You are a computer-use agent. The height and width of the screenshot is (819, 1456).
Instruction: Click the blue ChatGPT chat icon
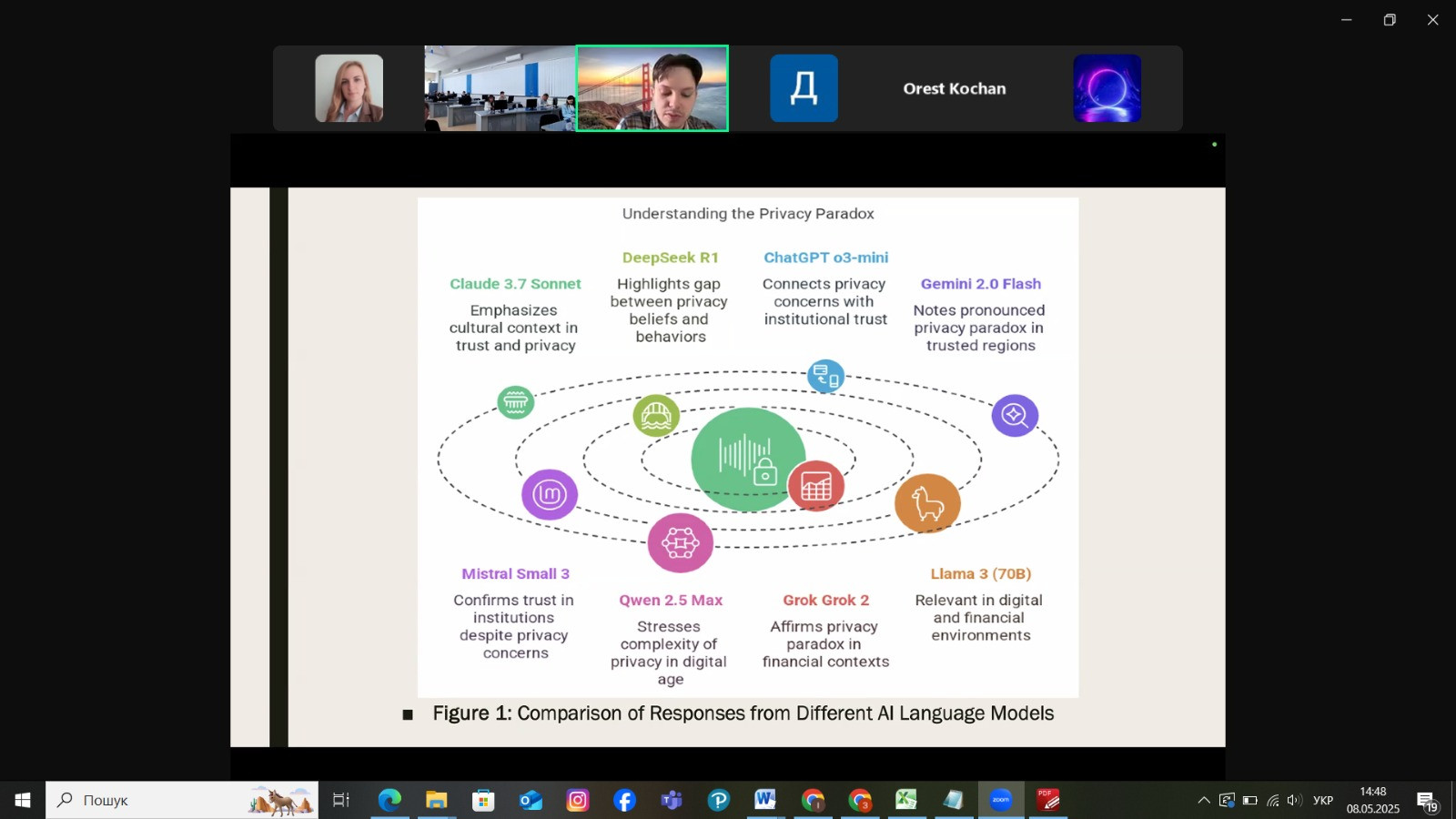click(x=825, y=376)
